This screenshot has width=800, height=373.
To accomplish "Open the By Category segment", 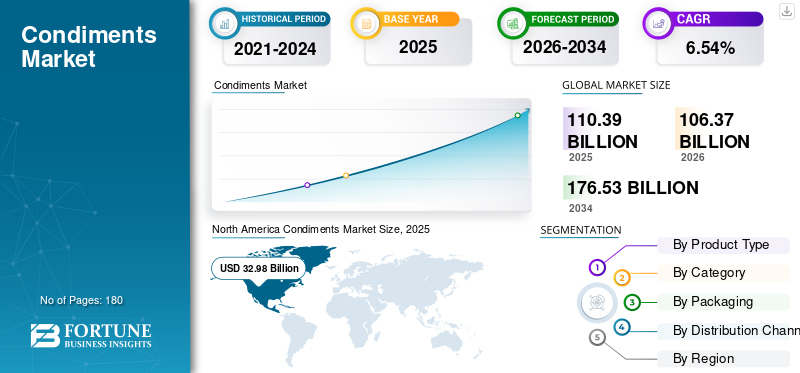I will (723, 273).
